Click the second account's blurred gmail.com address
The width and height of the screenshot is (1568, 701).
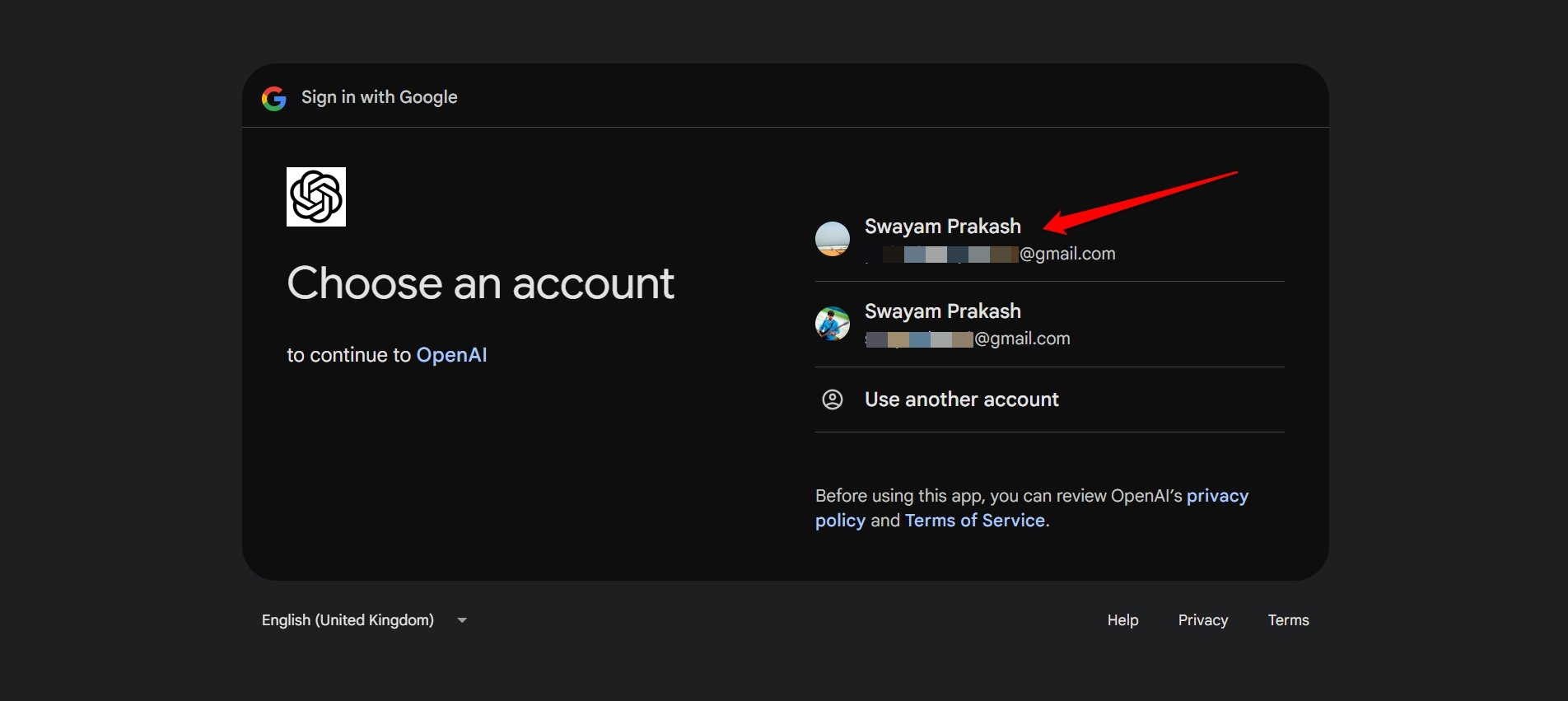pos(968,339)
